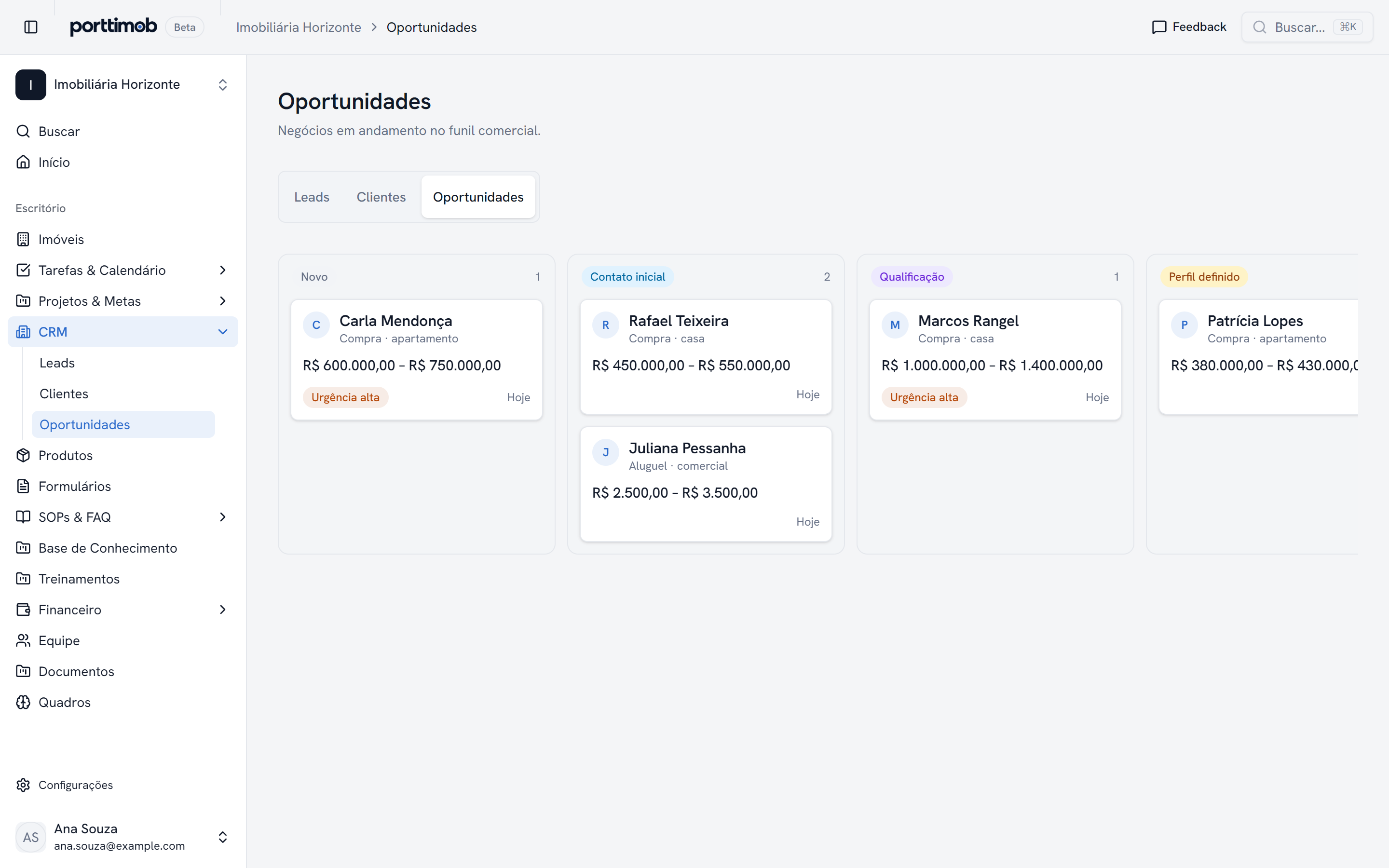
Task: Open Ana Souza account menu chevron
Action: [x=223, y=837]
